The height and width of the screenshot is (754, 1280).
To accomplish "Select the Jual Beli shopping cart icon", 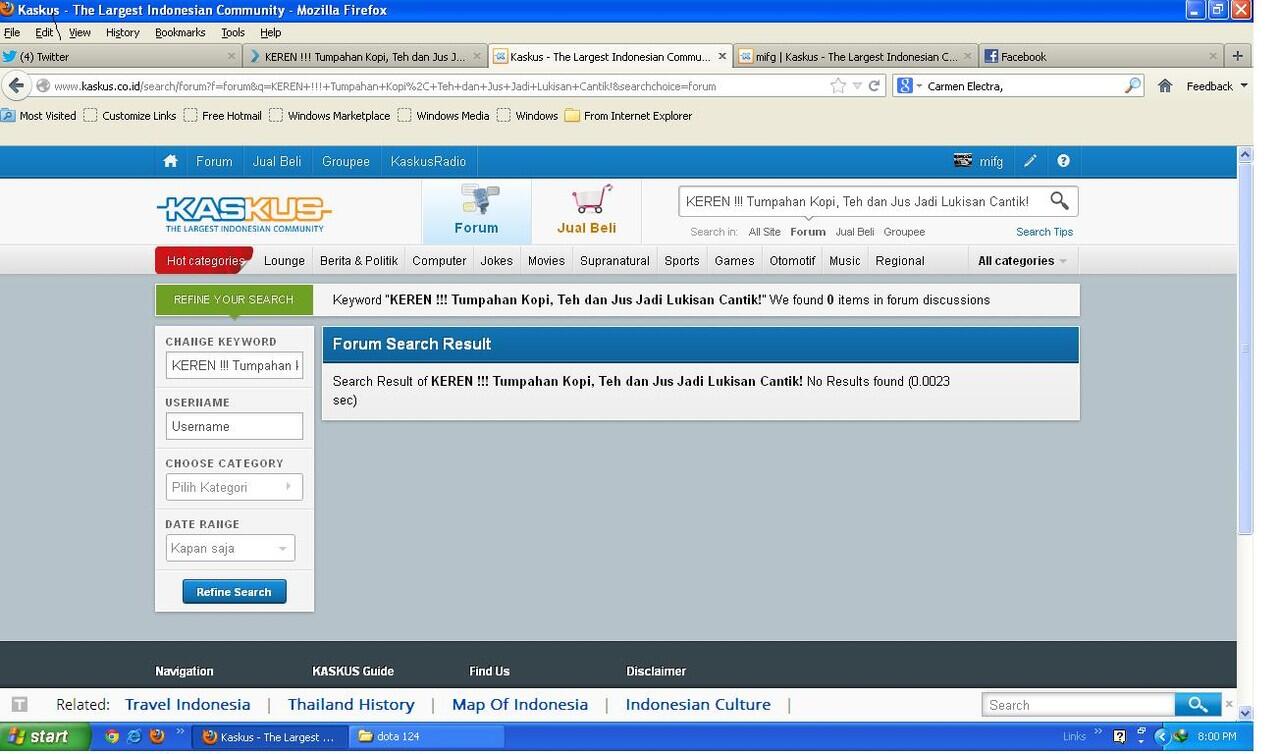I will (591, 198).
